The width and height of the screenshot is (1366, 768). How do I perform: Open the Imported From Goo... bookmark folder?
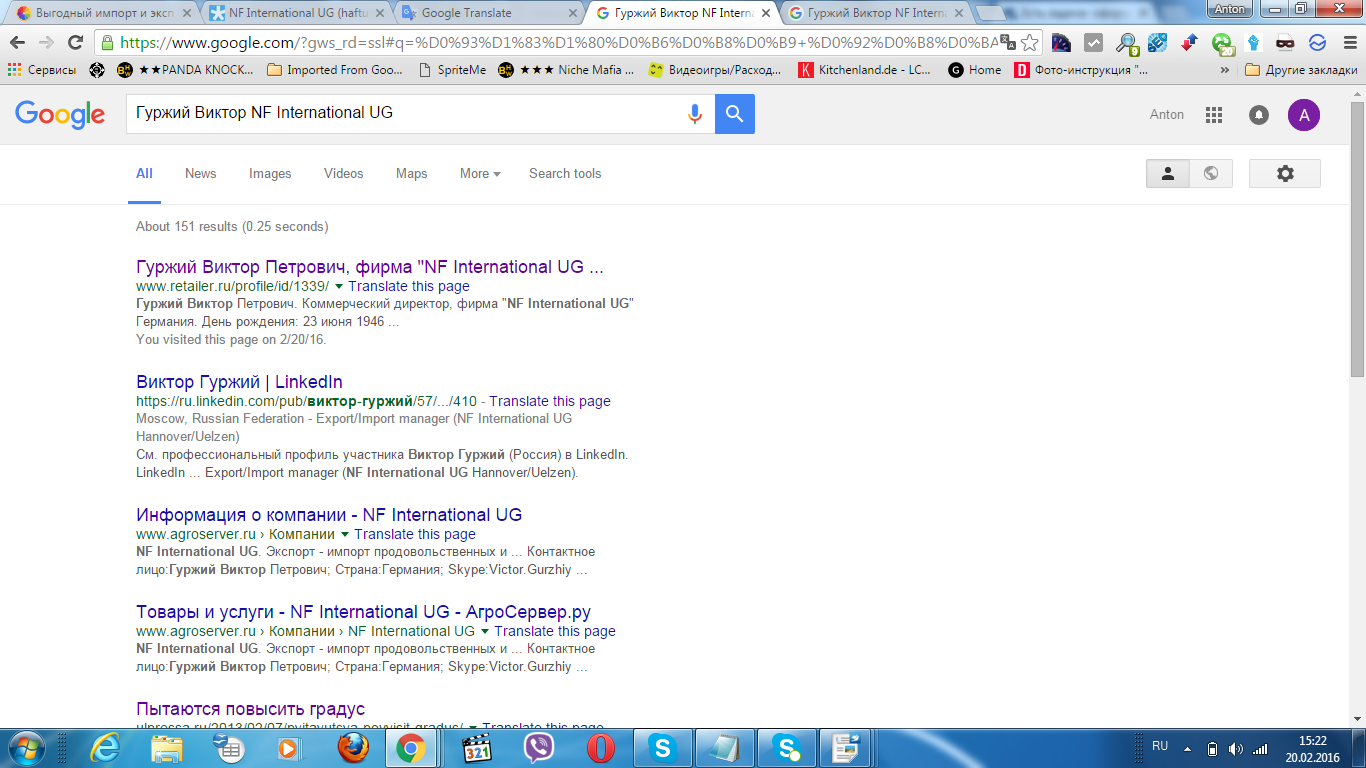(336, 70)
